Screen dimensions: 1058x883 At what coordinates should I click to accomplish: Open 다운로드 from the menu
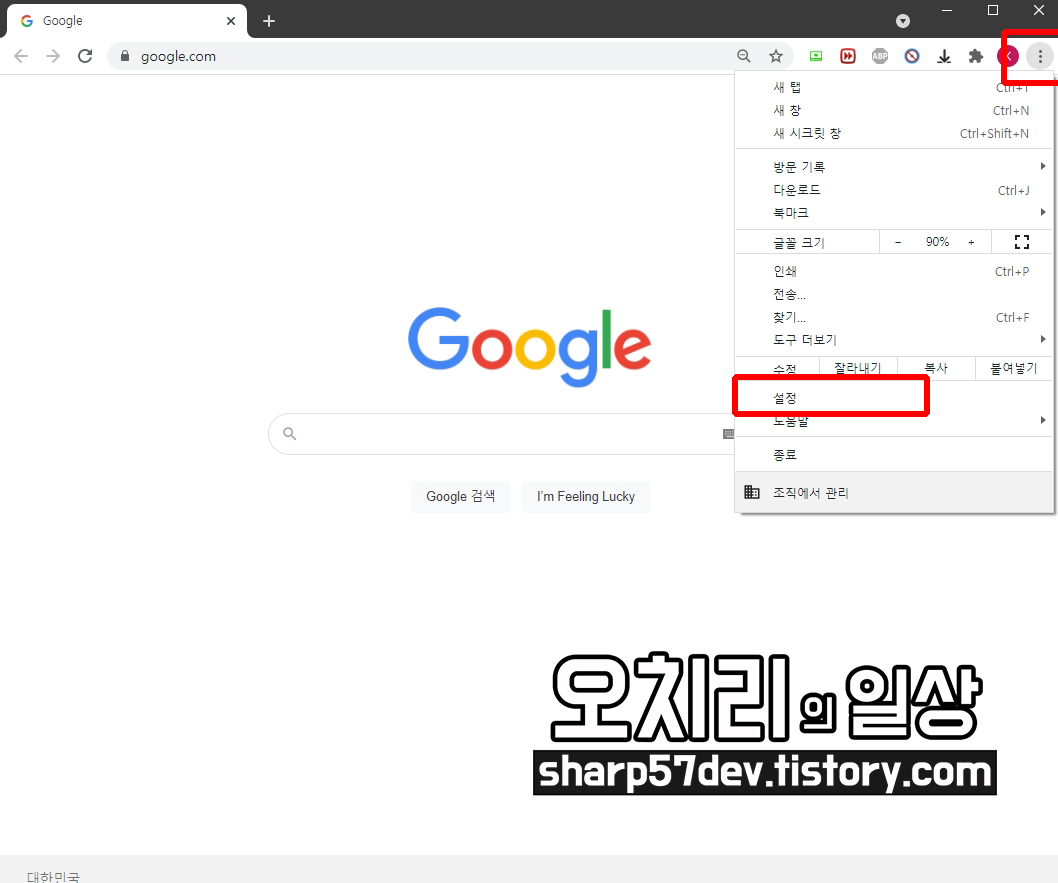(x=895, y=190)
